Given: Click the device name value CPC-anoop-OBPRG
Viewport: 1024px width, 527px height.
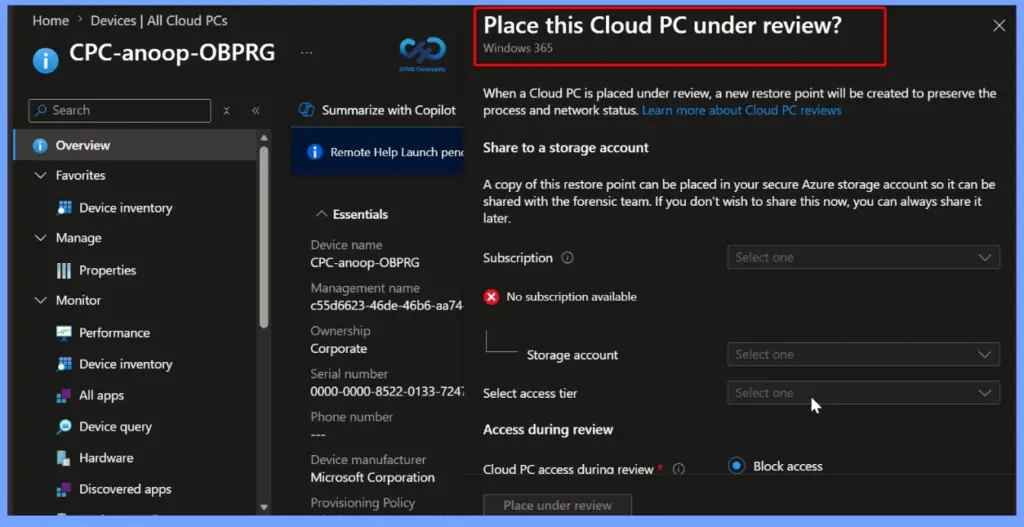Looking at the screenshot, I should click(x=365, y=263).
